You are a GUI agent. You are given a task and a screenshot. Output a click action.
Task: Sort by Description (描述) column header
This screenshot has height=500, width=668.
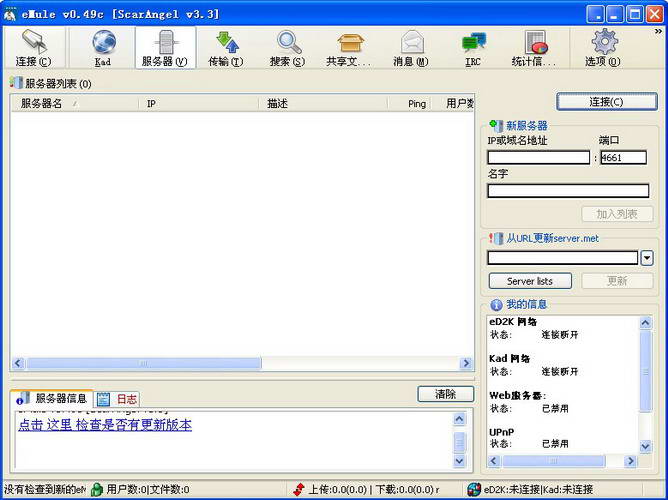coord(323,103)
